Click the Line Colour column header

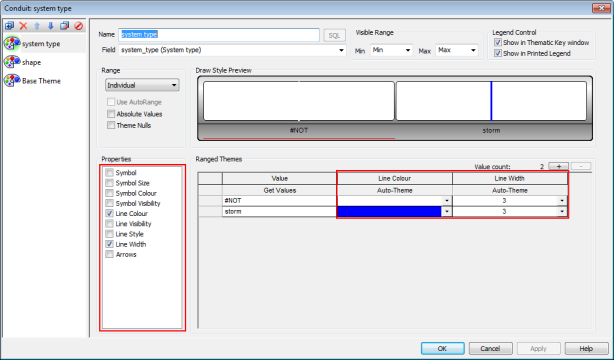(x=395, y=179)
